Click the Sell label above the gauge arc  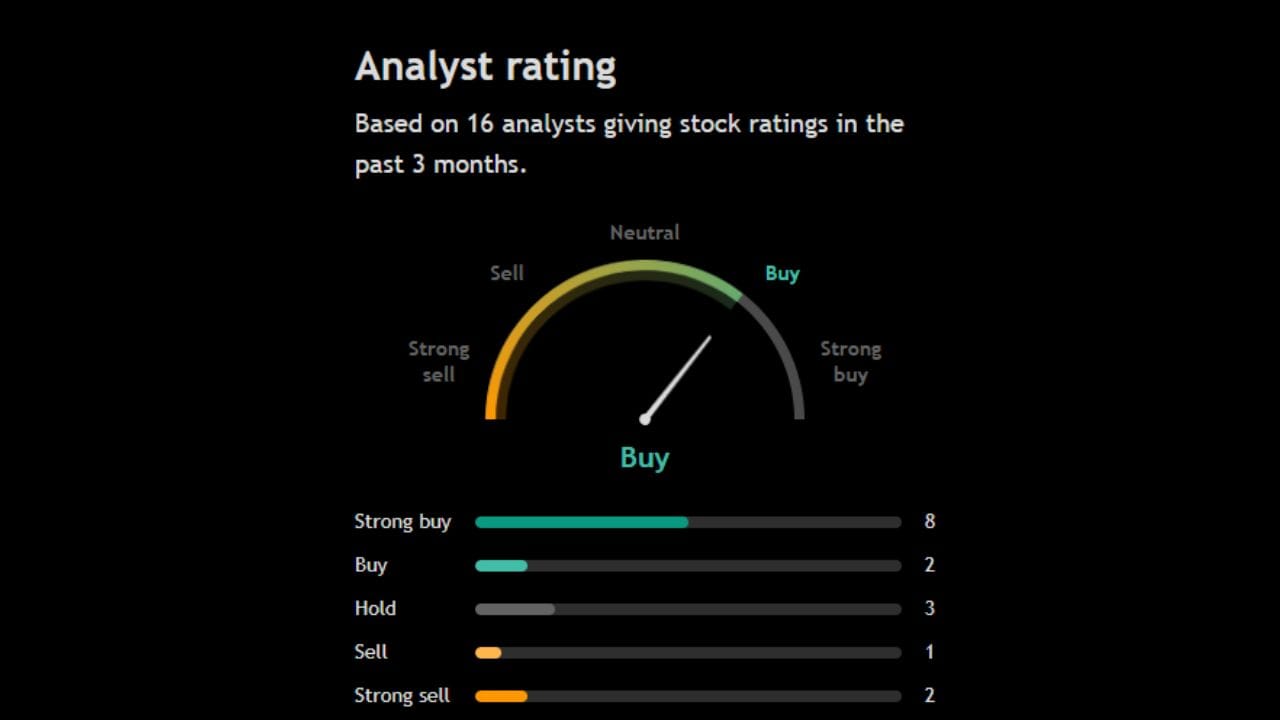tap(506, 273)
